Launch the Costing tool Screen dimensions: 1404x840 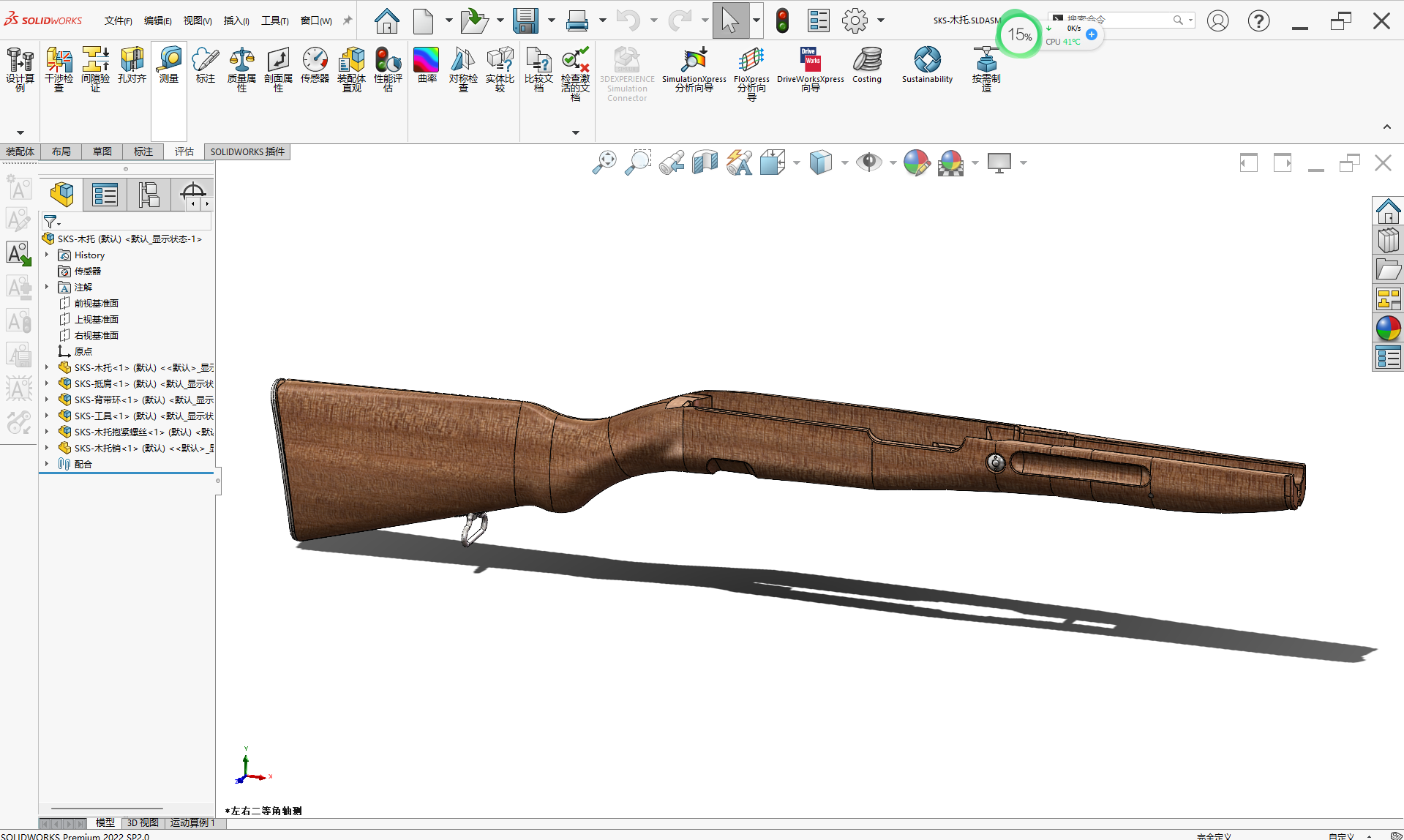coord(867,66)
